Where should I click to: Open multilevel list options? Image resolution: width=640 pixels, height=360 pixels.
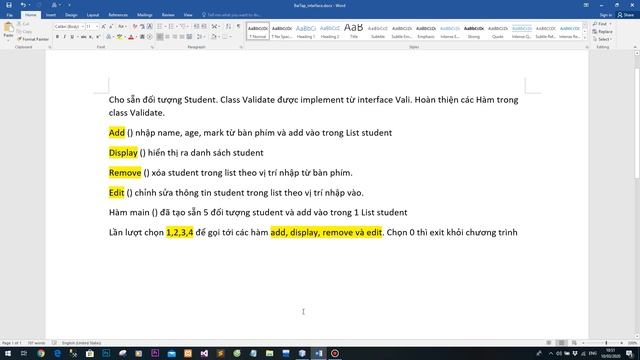[184, 27]
